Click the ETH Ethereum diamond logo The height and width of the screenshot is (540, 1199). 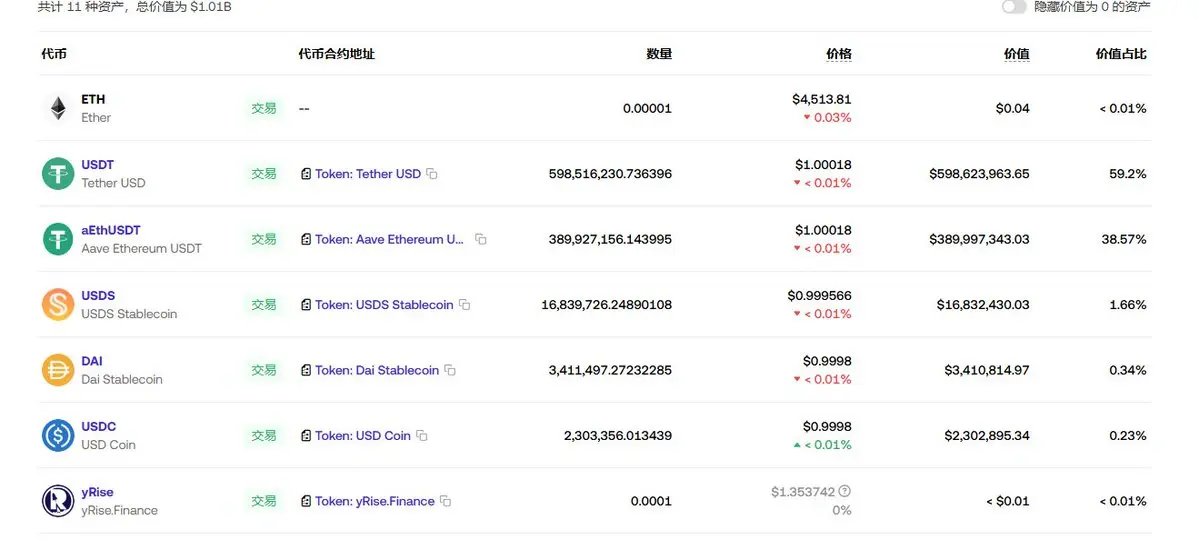coord(58,109)
